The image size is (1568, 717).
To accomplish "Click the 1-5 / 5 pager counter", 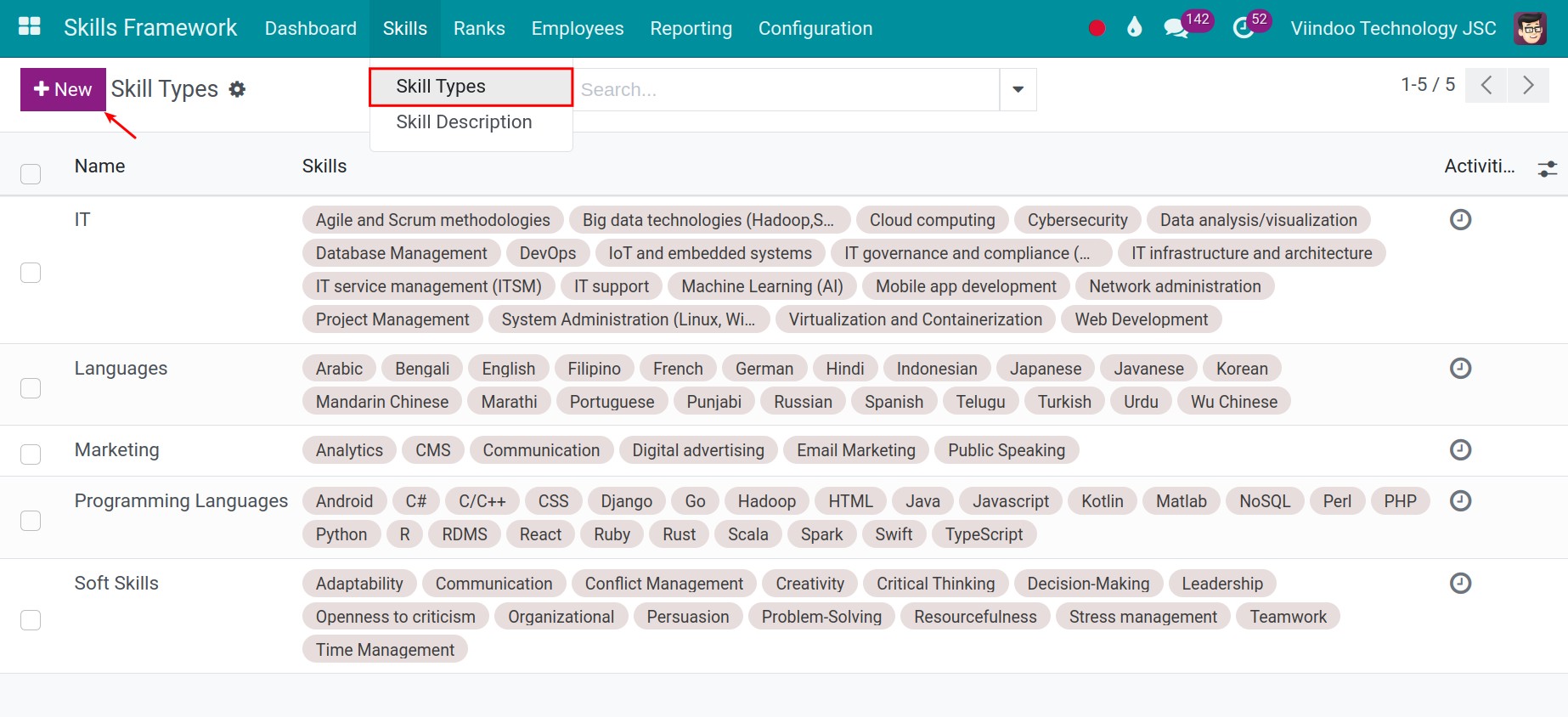I will coord(1428,84).
